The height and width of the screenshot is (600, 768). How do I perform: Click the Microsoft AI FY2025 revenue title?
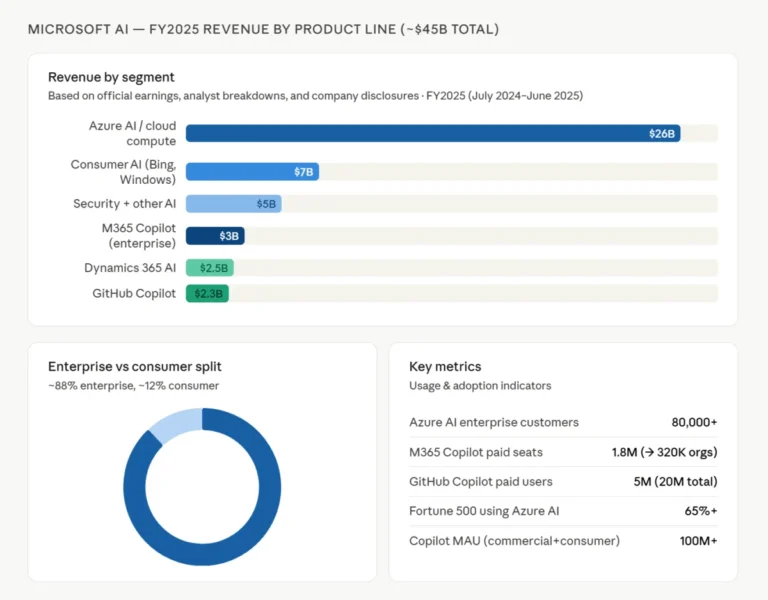point(264,29)
